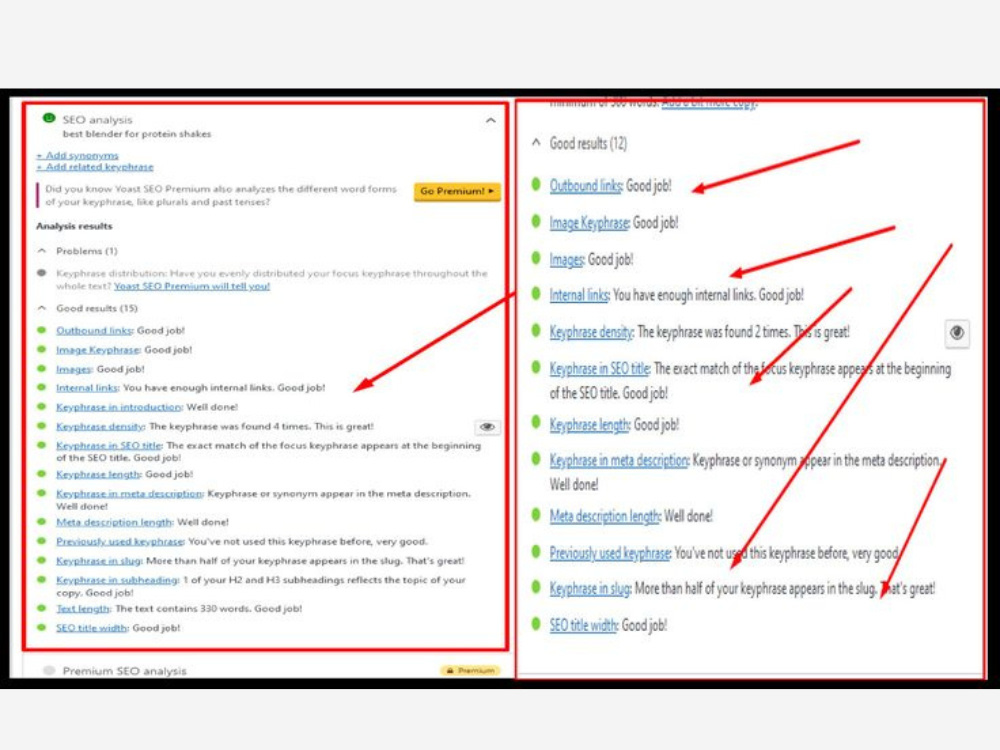This screenshot has width=1000, height=750.
Task: Click the focus keyphrase text best blender for protein shakes
Action: pyautogui.click(x=136, y=134)
